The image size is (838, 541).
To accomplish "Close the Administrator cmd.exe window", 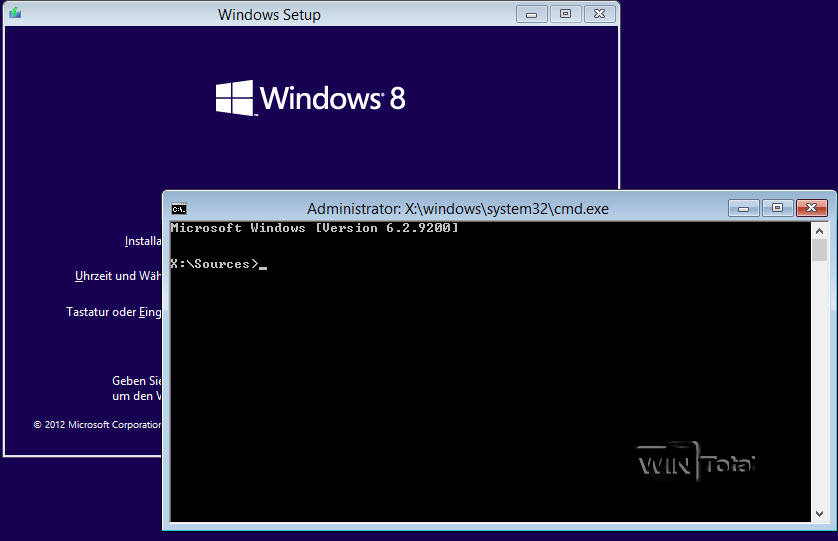I will pos(812,208).
